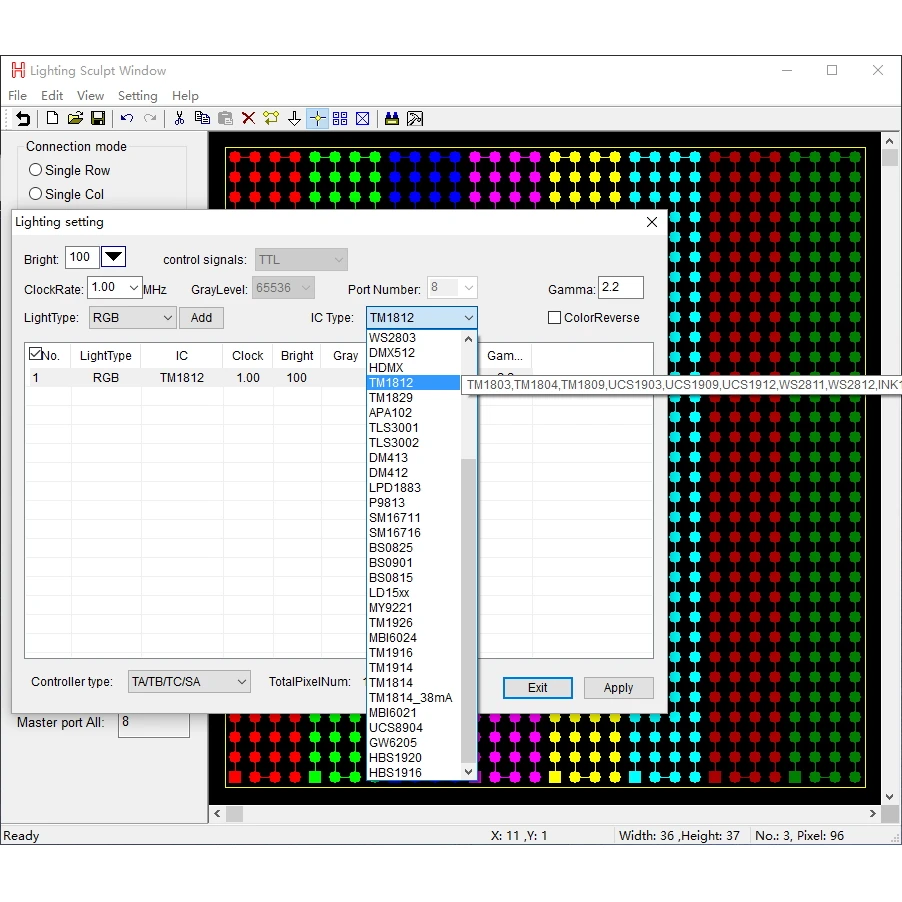This screenshot has width=902, height=902.
Task: Choose WS2803 from IC Type list
Action: tap(414, 338)
